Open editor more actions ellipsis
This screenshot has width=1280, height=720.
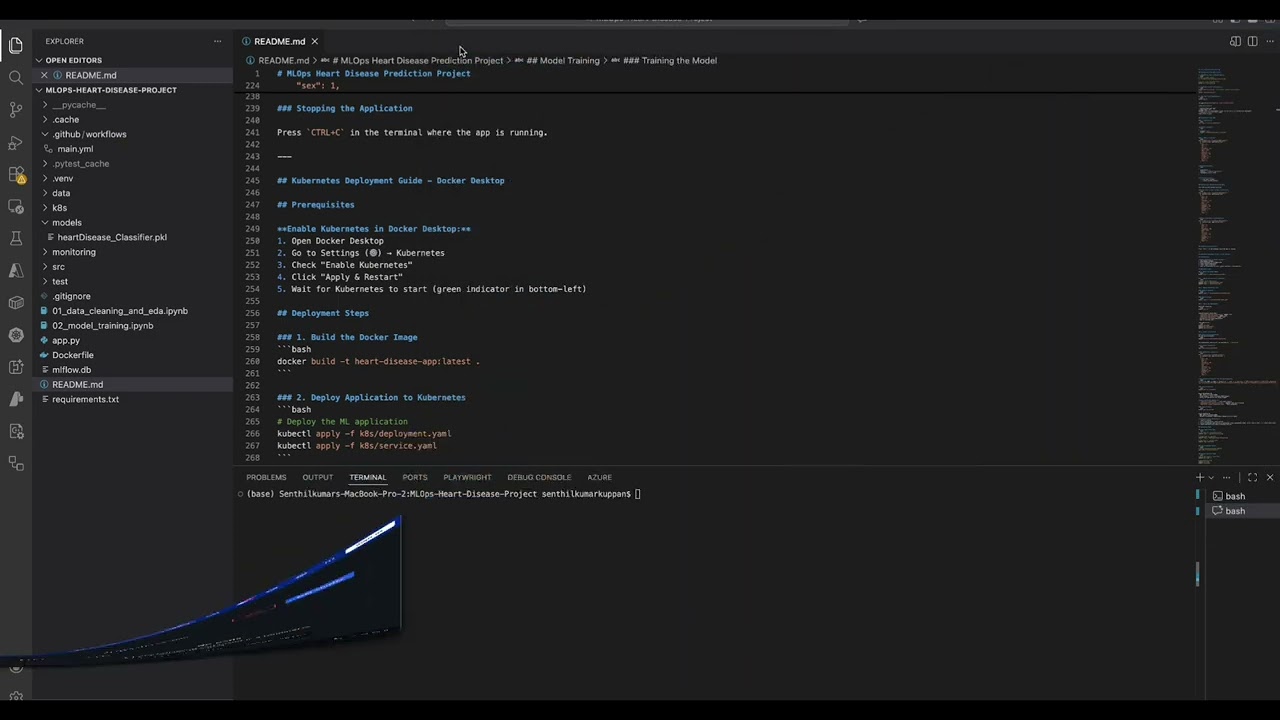(1269, 41)
